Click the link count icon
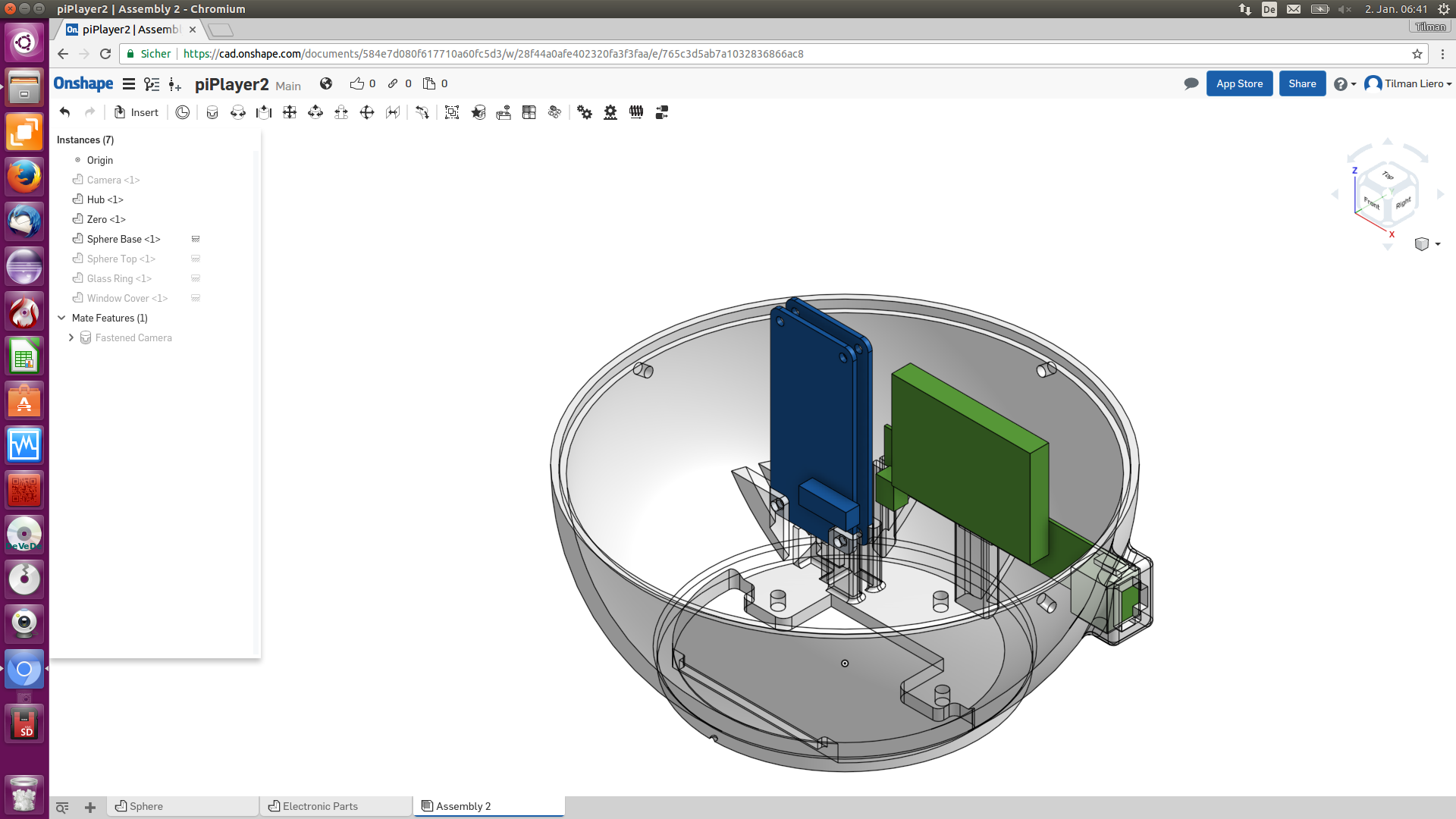Viewport: 1456px width, 819px height. (x=393, y=83)
